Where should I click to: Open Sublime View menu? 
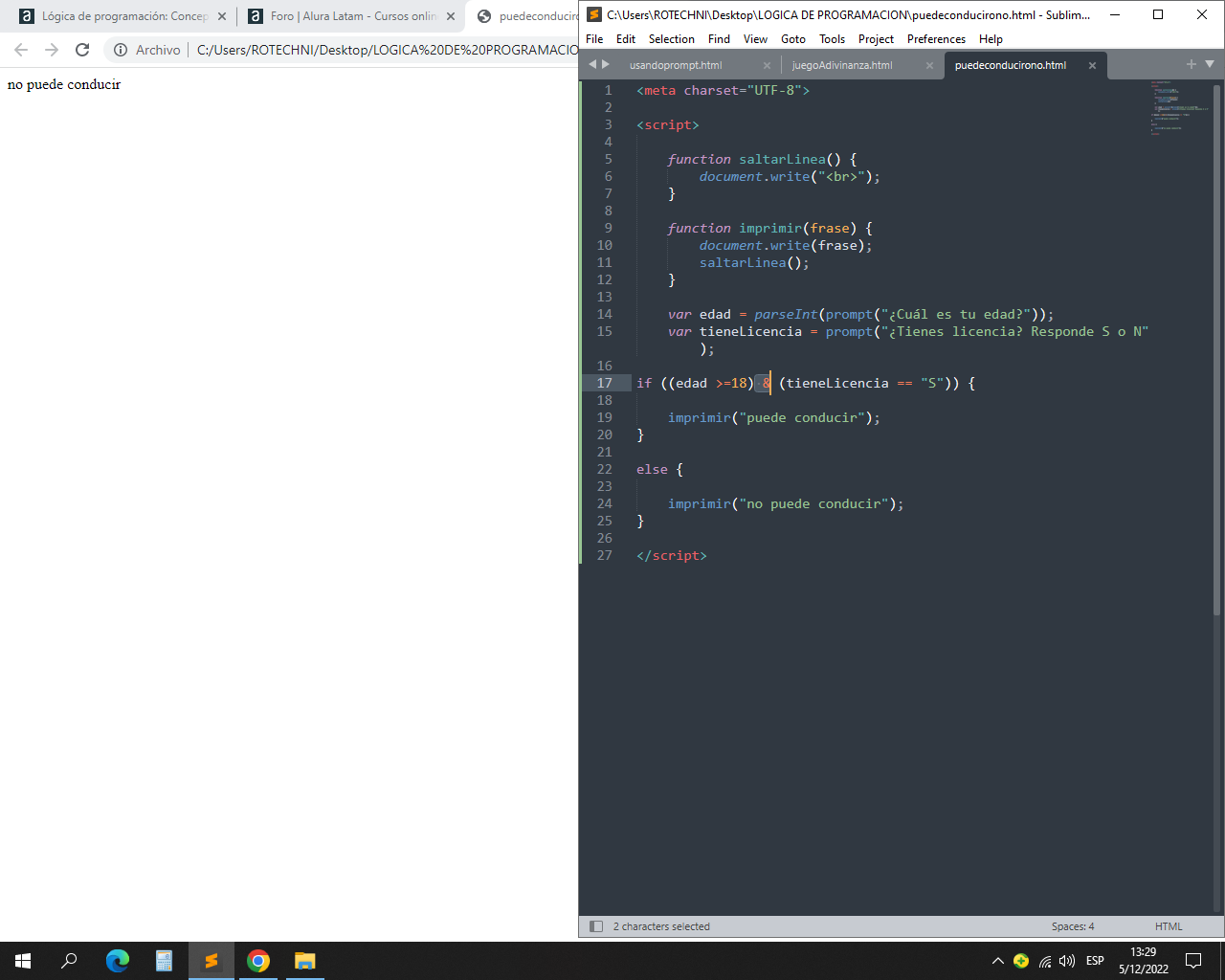tap(755, 39)
